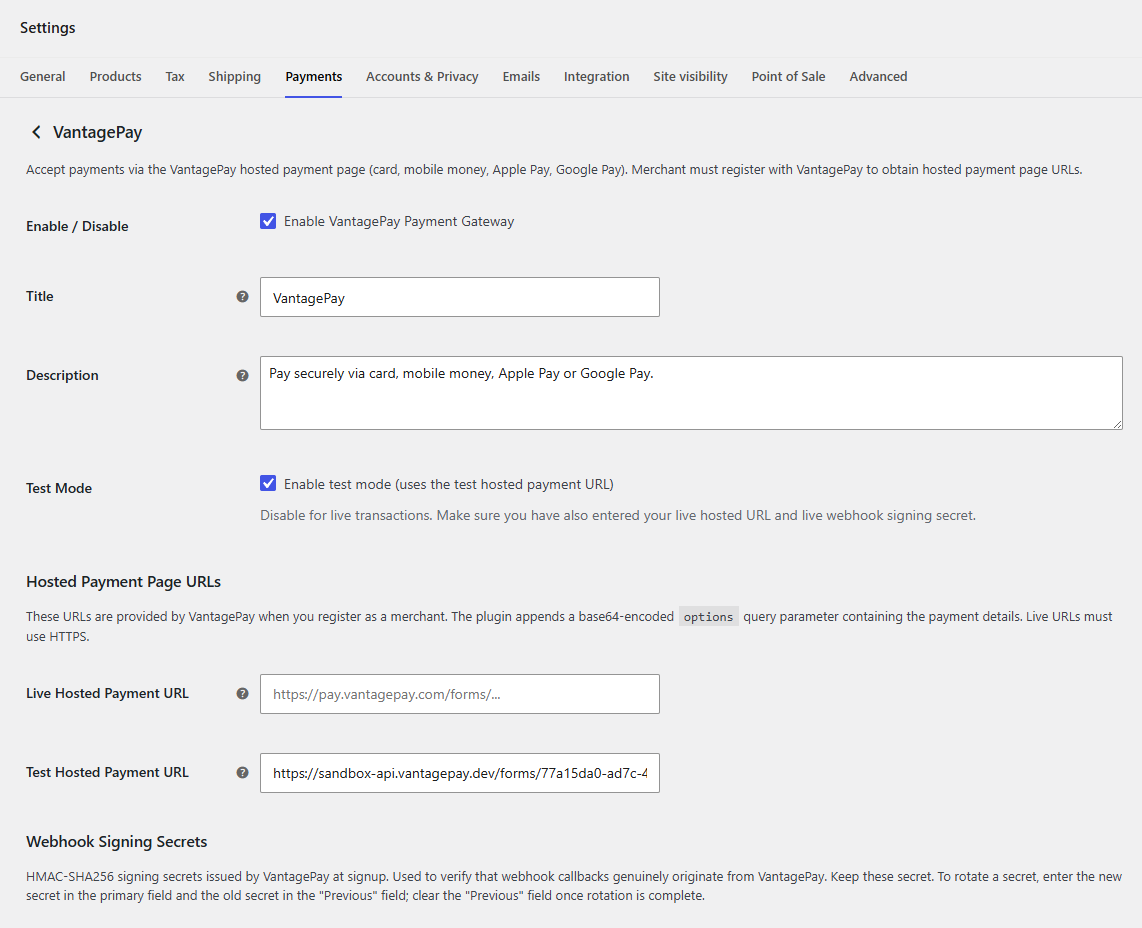Show help icon for Live Hosted Payment URL
The height and width of the screenshot is (928, 1142).
tap(243, 693)
